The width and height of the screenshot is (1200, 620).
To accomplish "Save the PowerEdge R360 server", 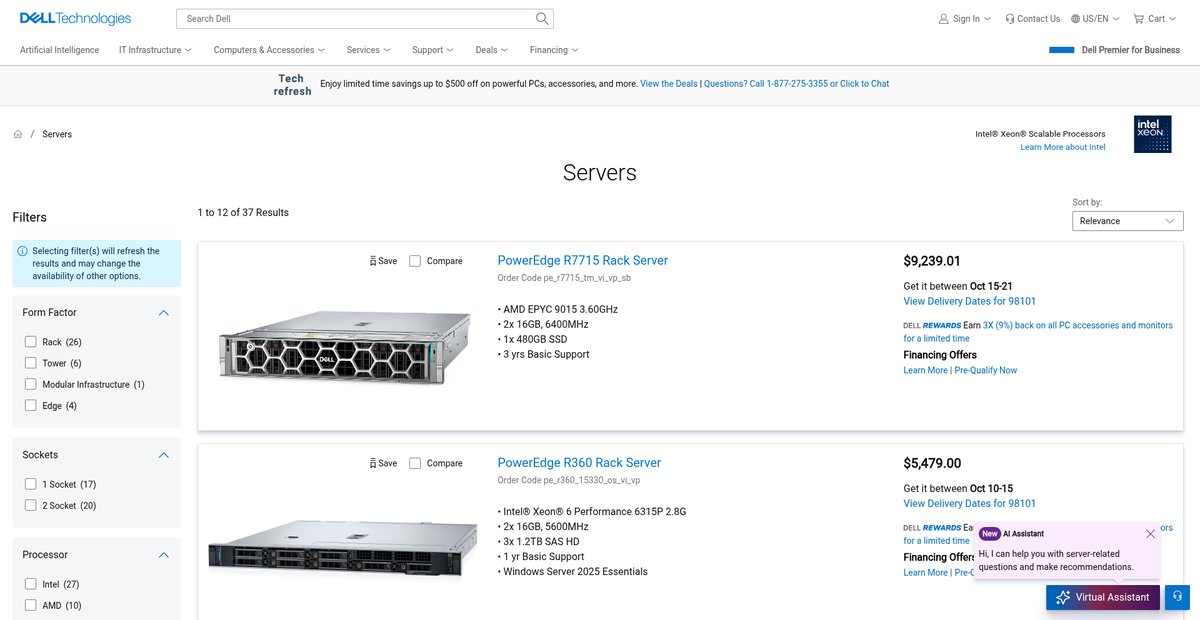I will click(383, 463).
